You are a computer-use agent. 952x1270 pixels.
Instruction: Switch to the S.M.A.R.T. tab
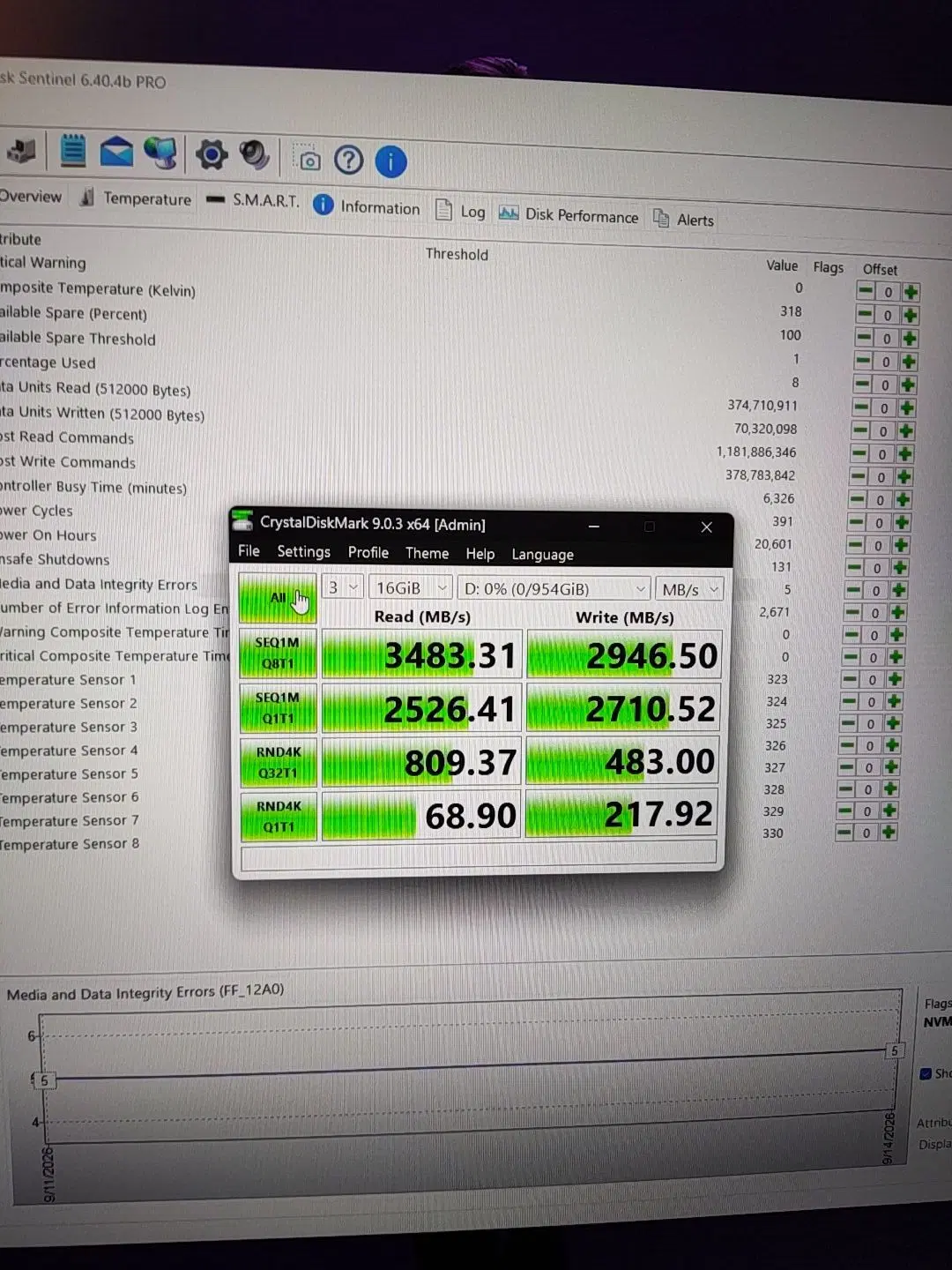(x=253, y=201)
